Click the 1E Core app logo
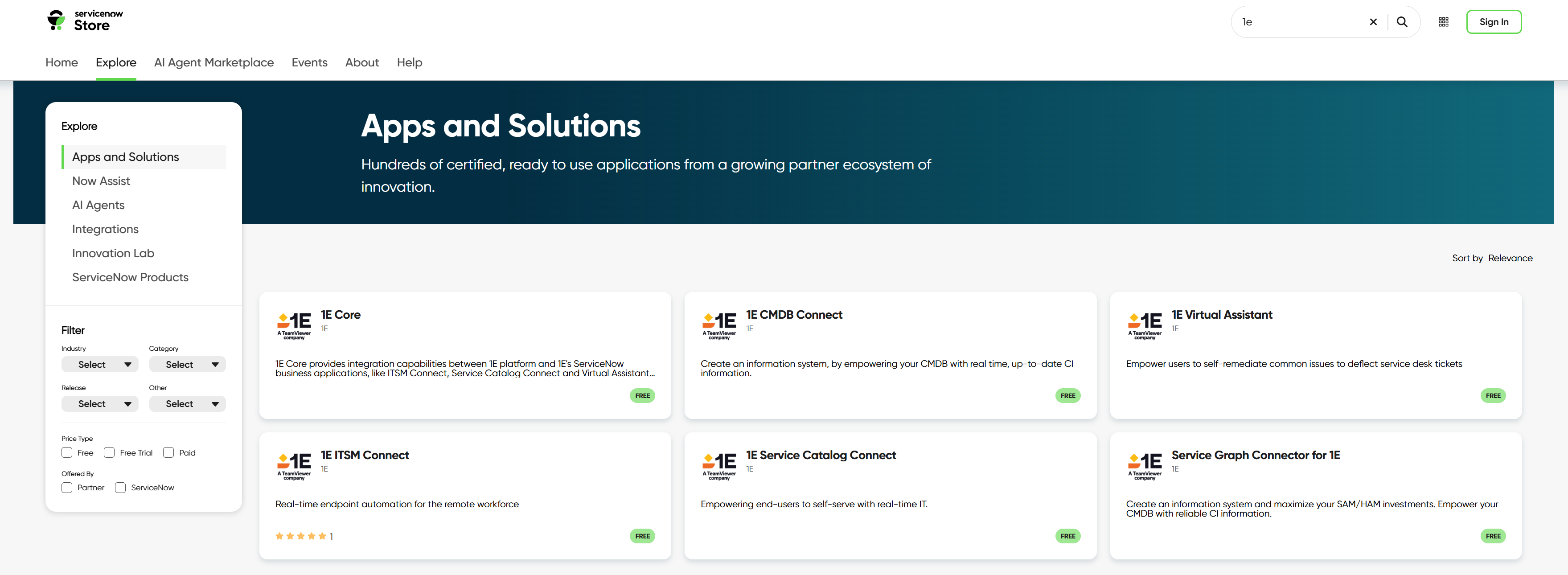 click(x=294, y=325)
